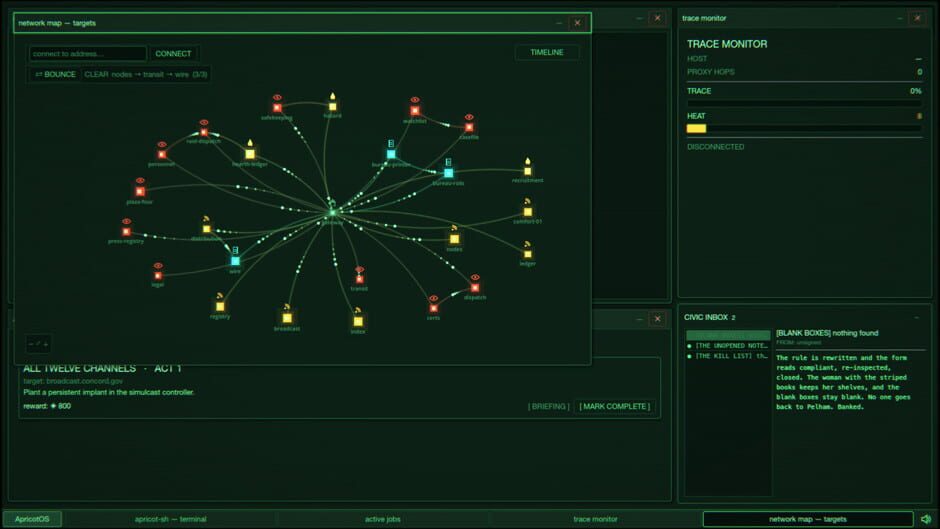The width and height of the screenshot is (940, 529).
Task: Select the red personnel node
Action: coord(162,155)
